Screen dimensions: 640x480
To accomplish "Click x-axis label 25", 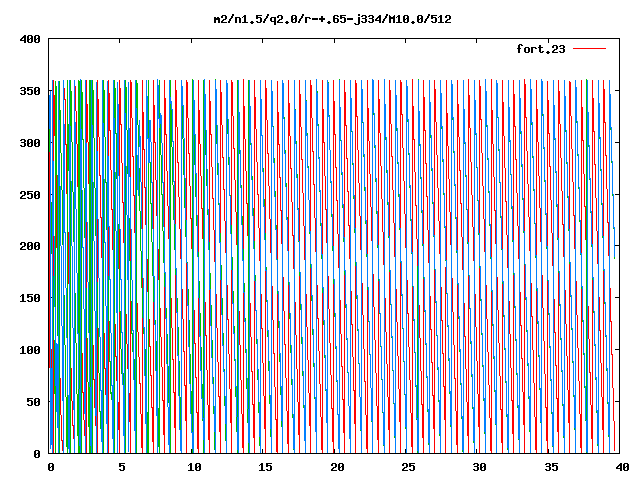I will coord(408,467).
